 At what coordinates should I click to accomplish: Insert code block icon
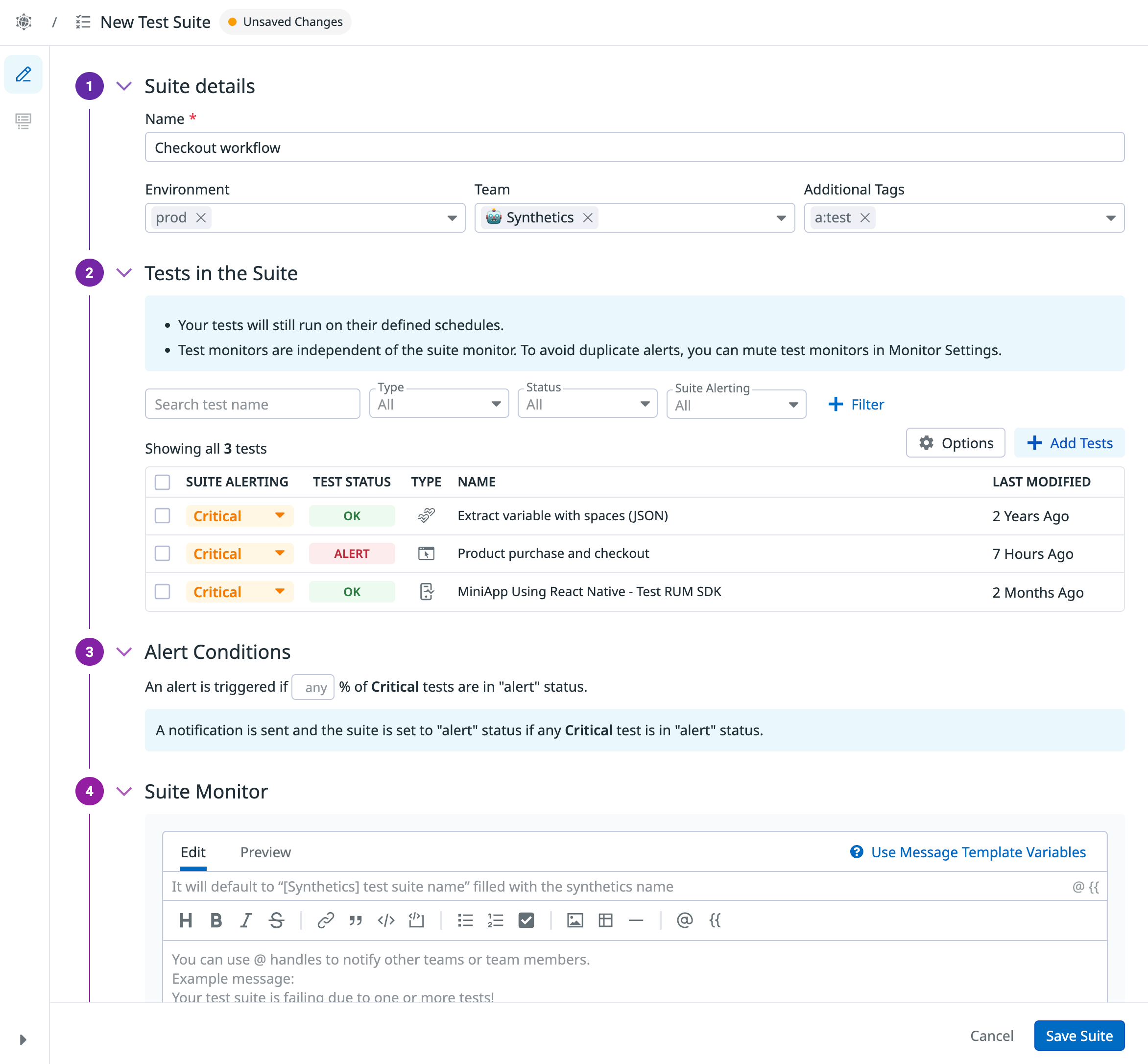[x=416, y=920]
